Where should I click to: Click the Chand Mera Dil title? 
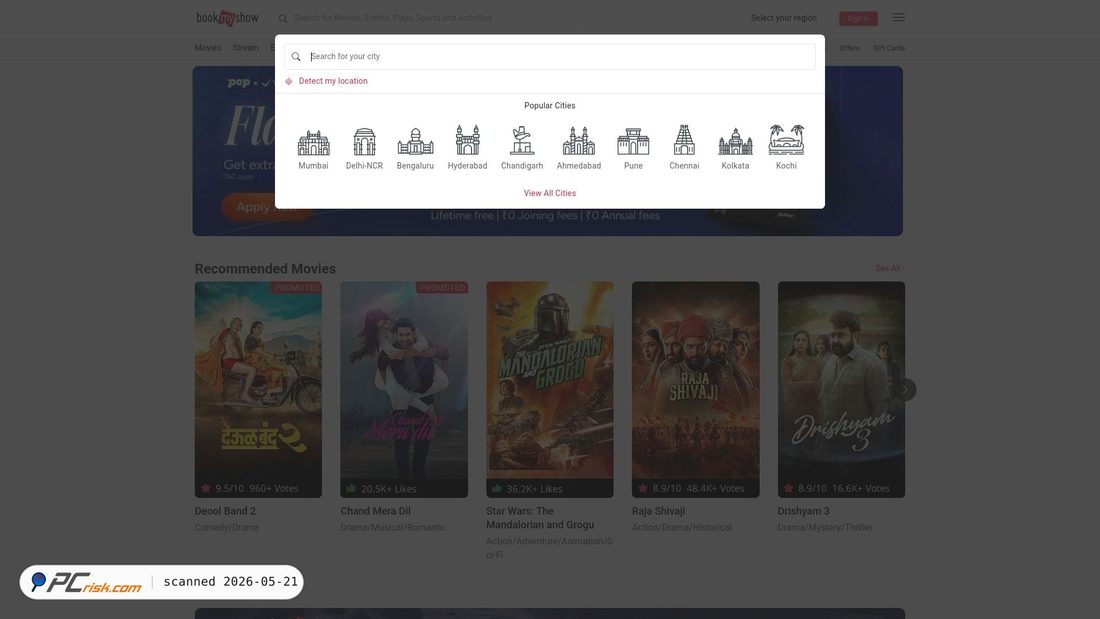pyautogui.click(x=375, y=511)
